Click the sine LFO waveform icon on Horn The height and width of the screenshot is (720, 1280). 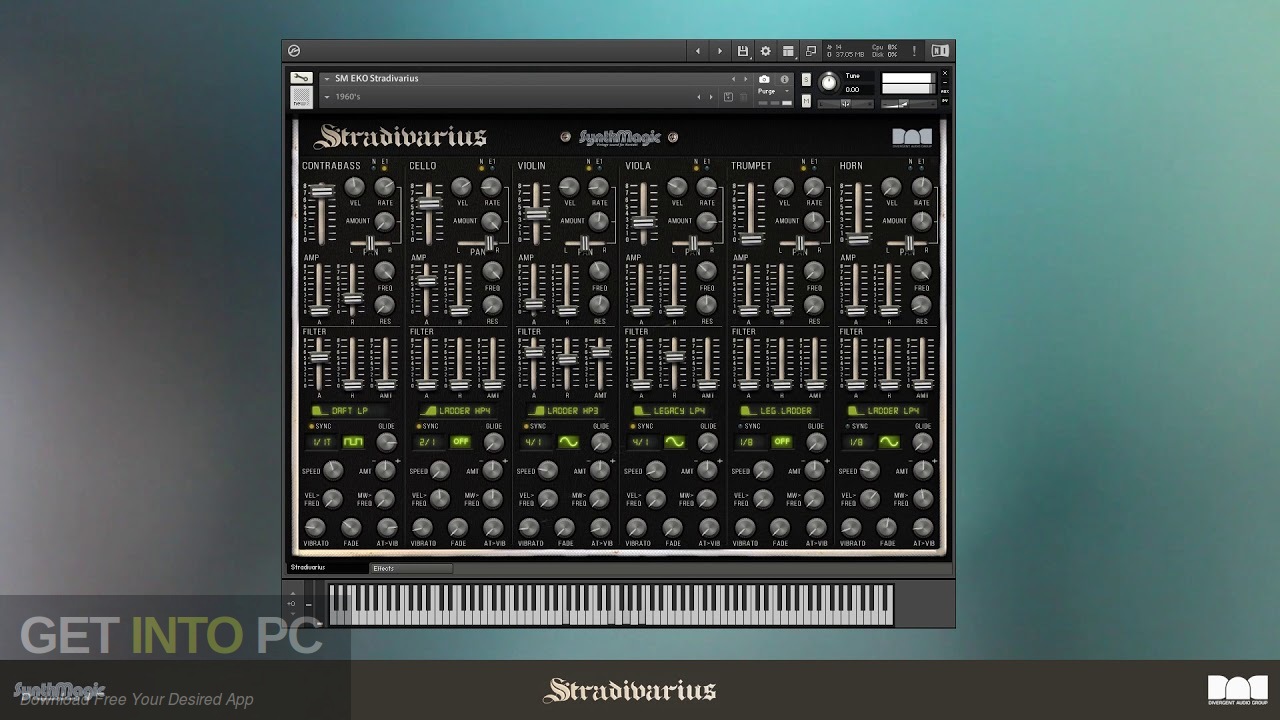point(889,442)
